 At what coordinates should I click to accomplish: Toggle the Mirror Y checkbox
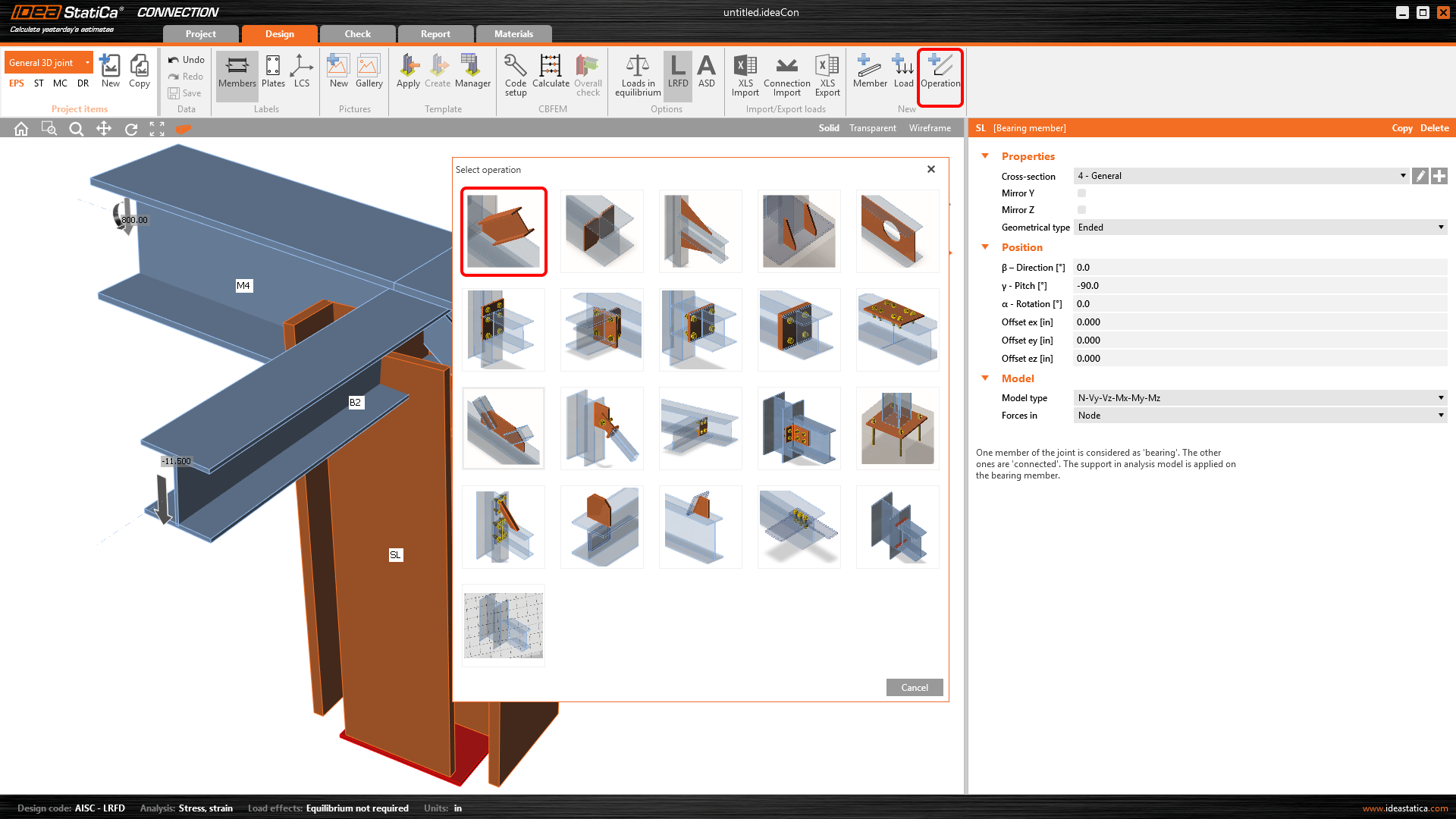[1082, 193]
